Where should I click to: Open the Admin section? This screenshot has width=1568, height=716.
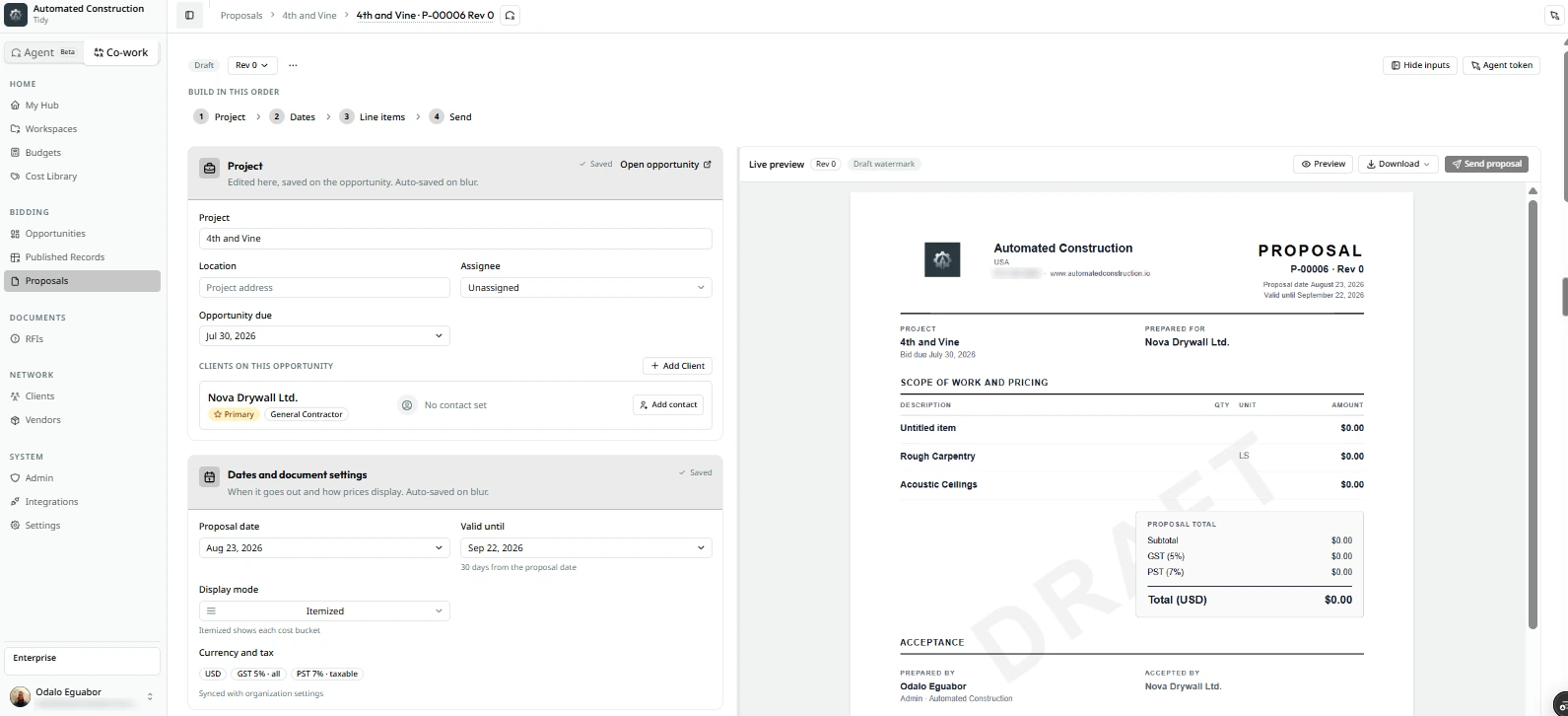tap(39, 478)
